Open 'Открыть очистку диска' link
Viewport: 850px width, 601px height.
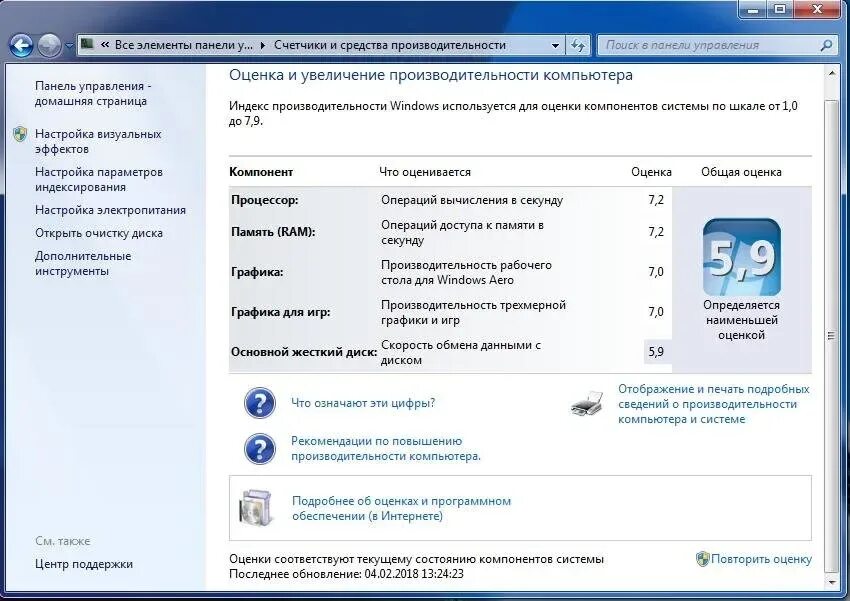[99, 233]
